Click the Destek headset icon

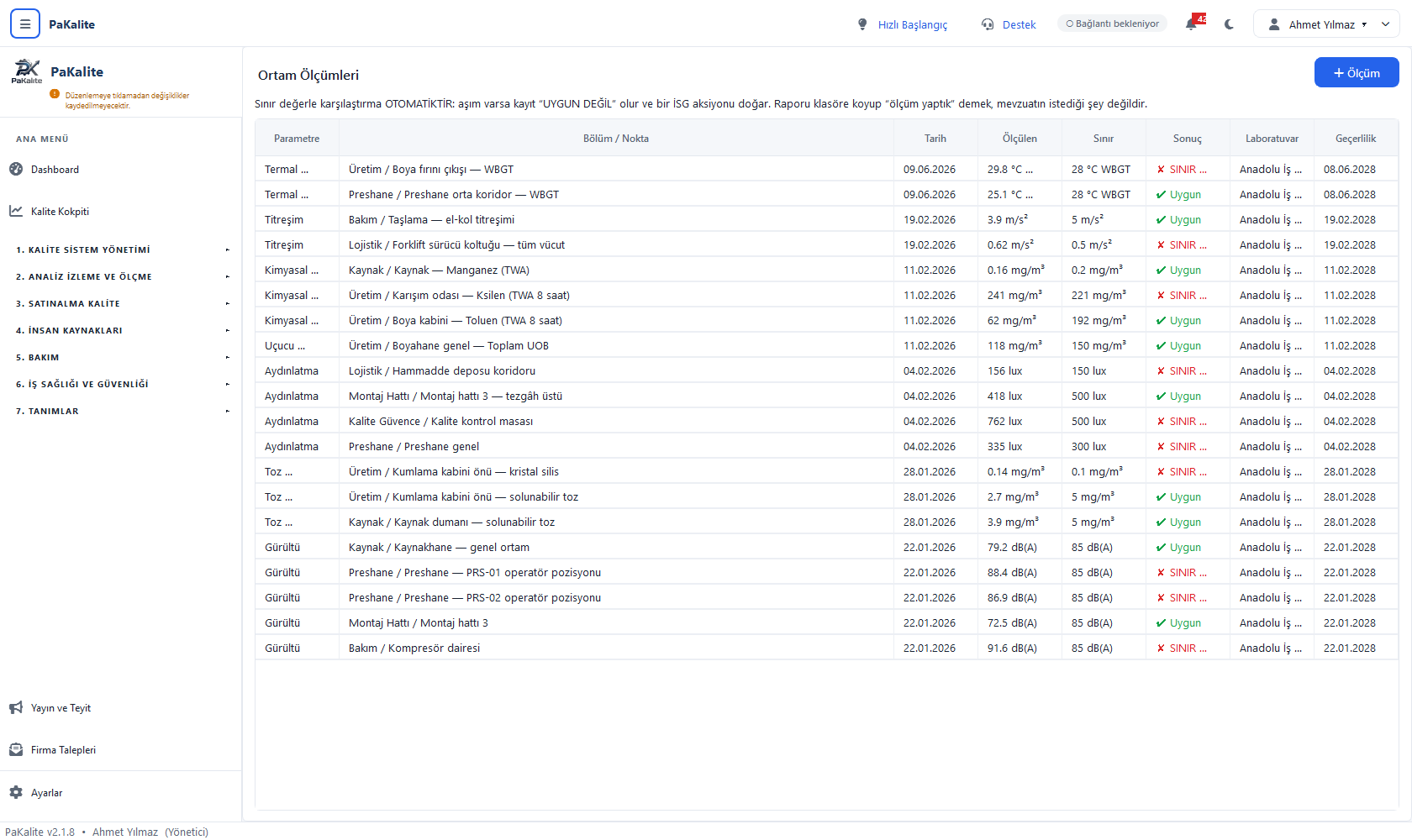[x=988, y=24]
